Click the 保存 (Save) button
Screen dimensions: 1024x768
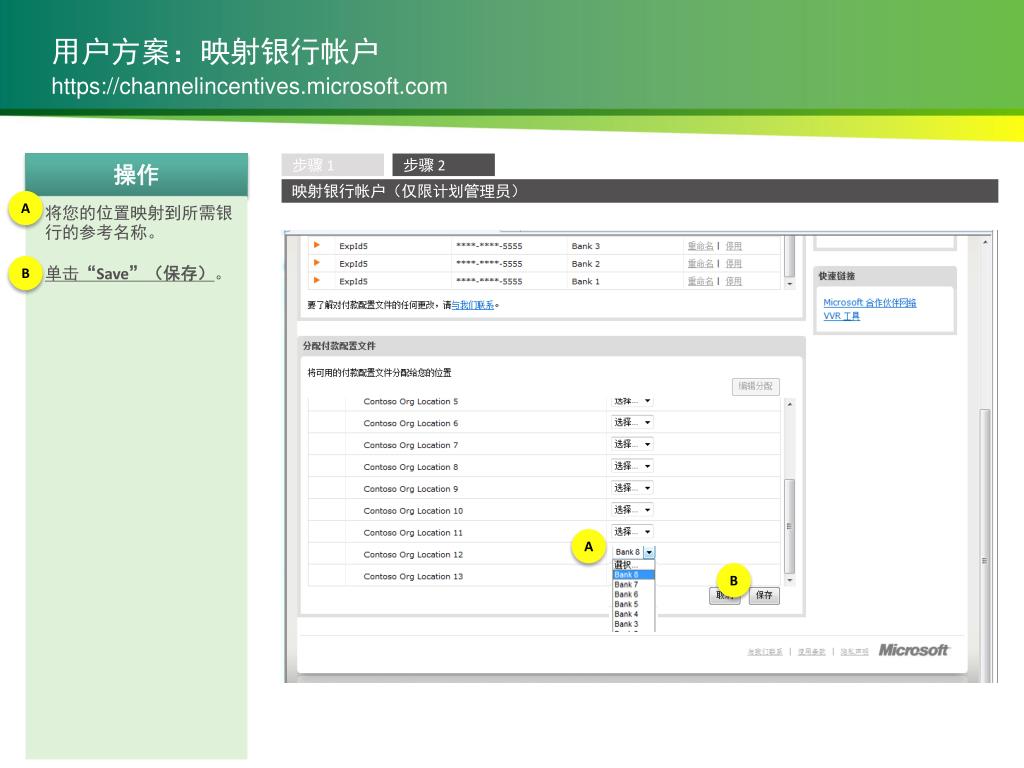click(x=764, y=595)
